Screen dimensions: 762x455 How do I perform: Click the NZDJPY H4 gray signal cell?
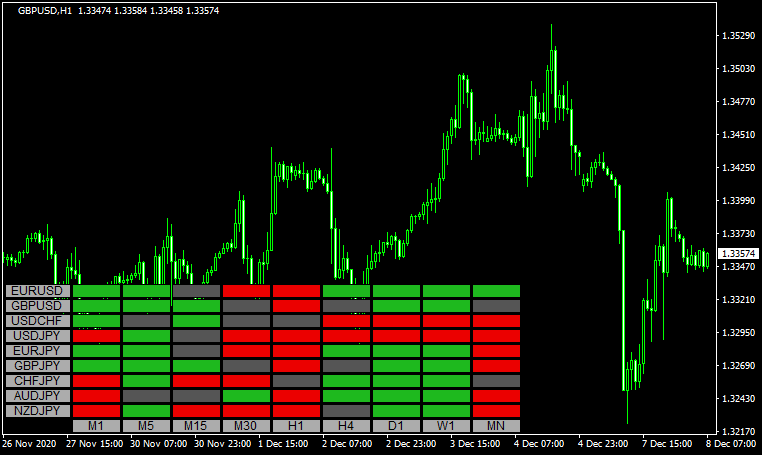pyautogui.click(x=346, y=411)
